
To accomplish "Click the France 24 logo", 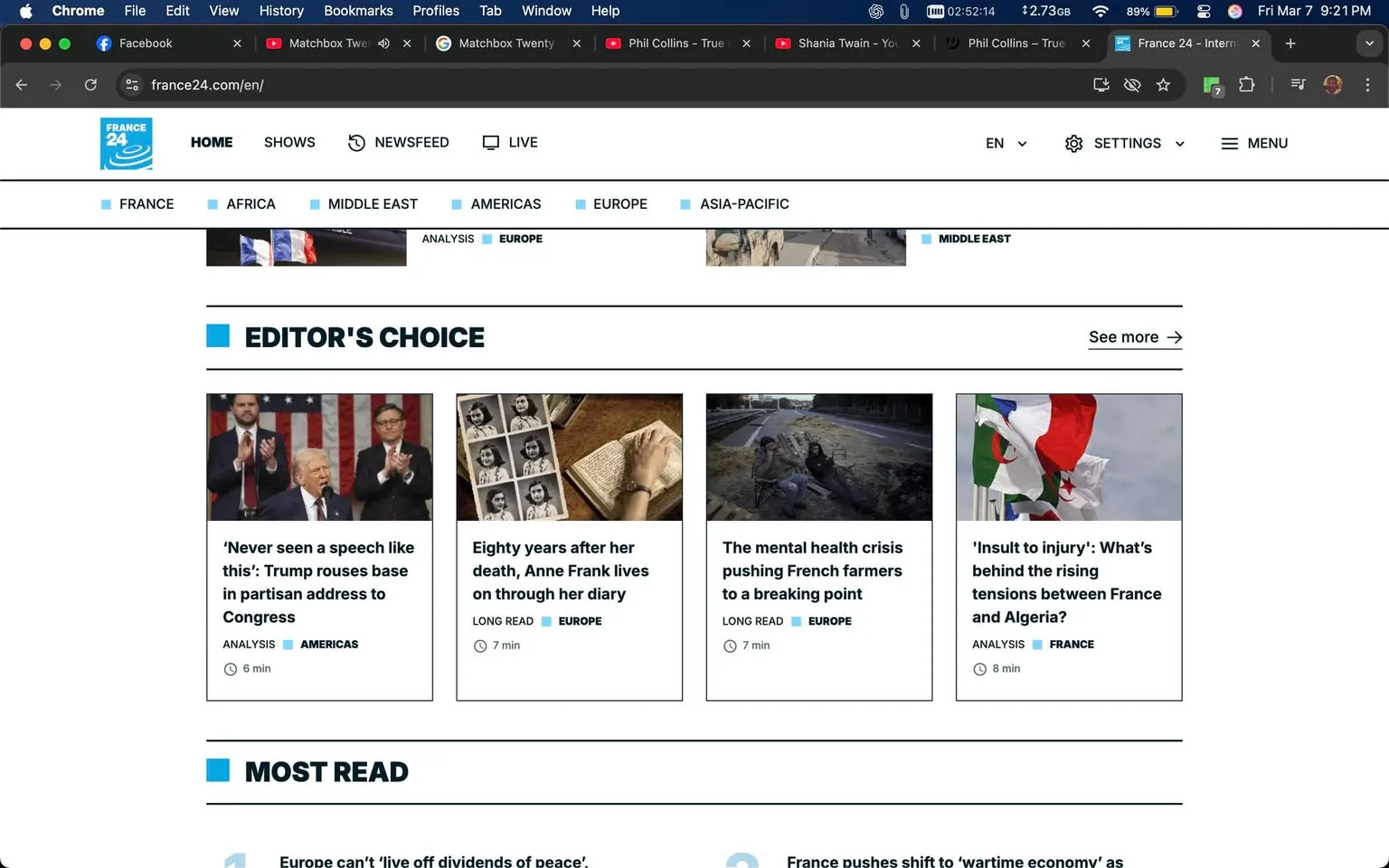I will click(x=126, y=143).
